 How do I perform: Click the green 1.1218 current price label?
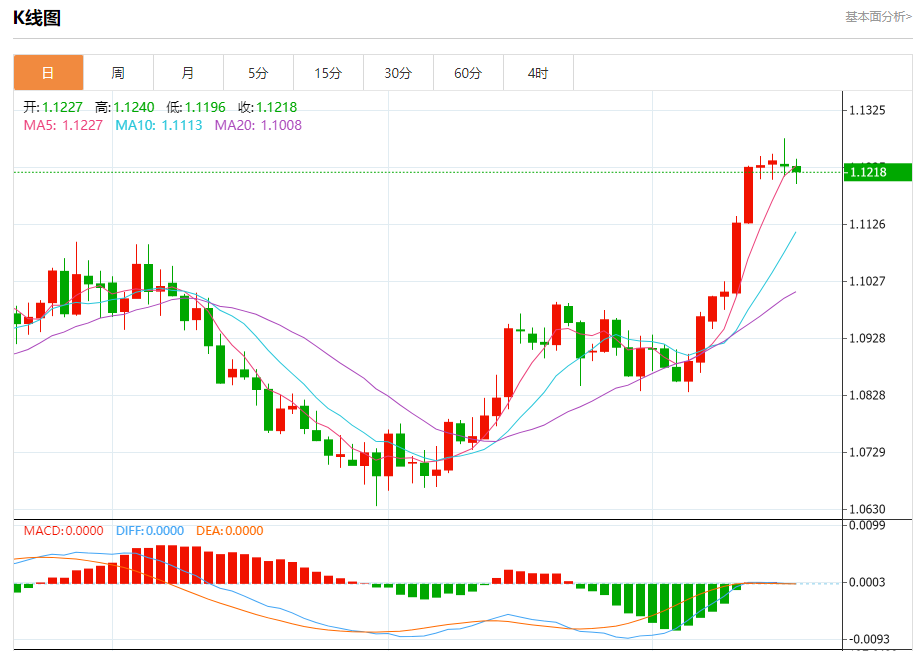(877, 172)
